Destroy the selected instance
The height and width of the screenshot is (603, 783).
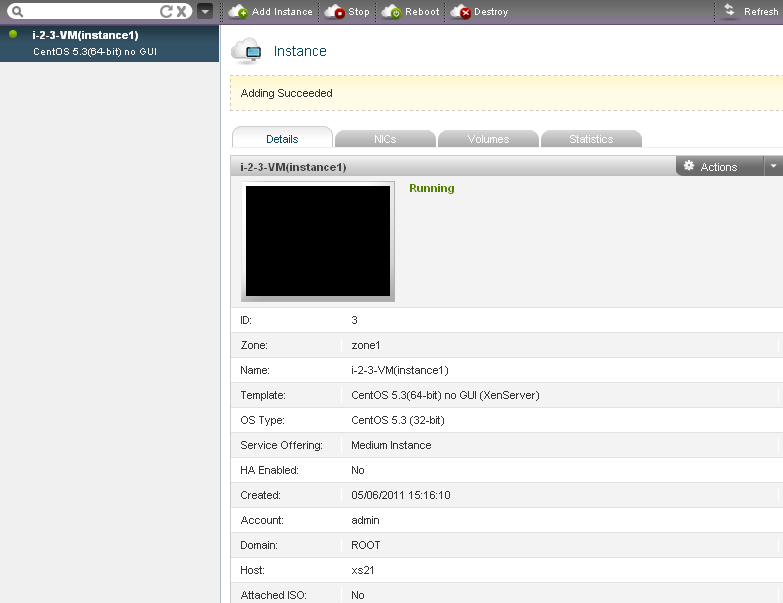pyautogui.click(x=479, y=11)
